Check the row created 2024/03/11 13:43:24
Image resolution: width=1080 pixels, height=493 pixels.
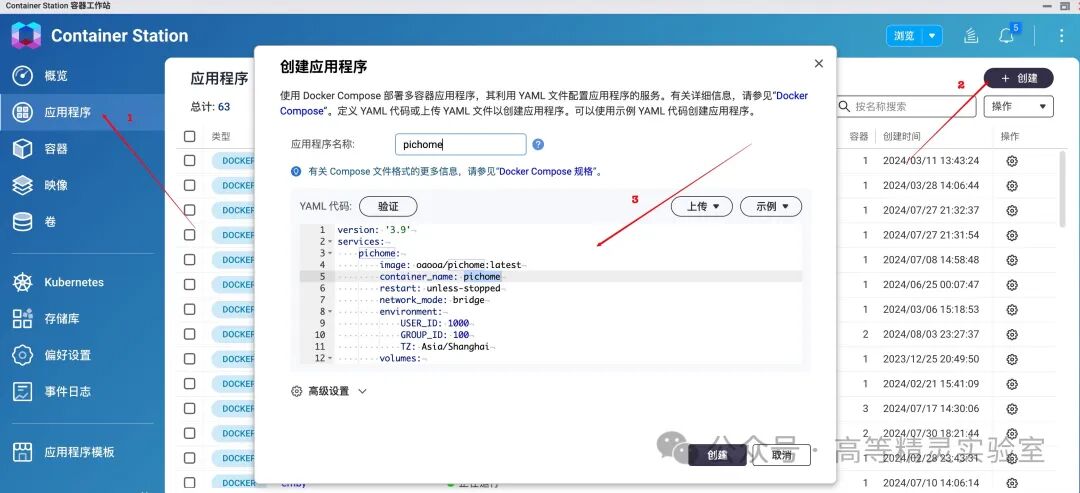190,160
